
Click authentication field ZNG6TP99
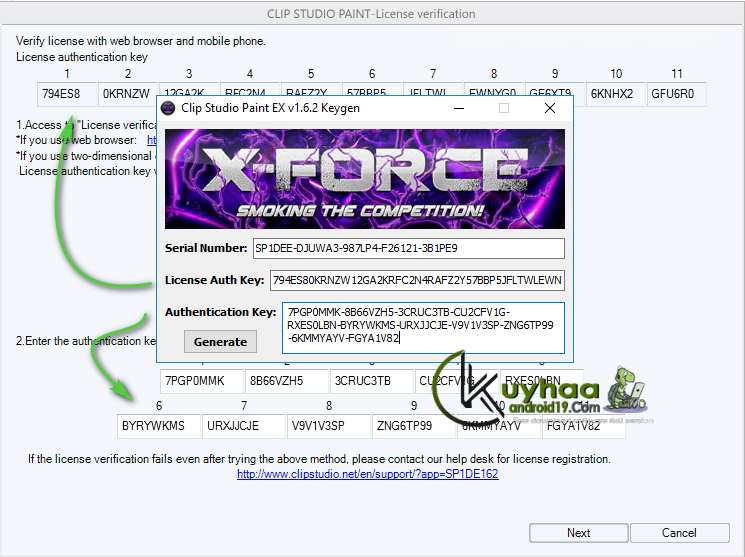414,426
